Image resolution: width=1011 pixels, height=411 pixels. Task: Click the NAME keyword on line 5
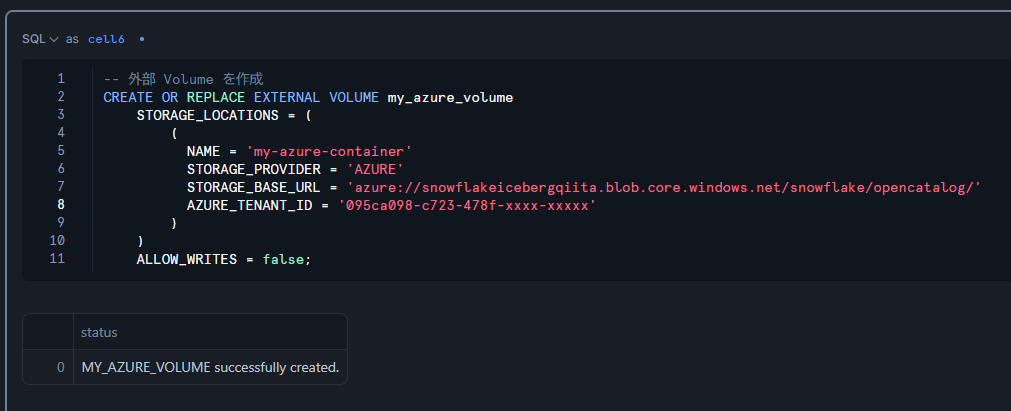(203, 152)
